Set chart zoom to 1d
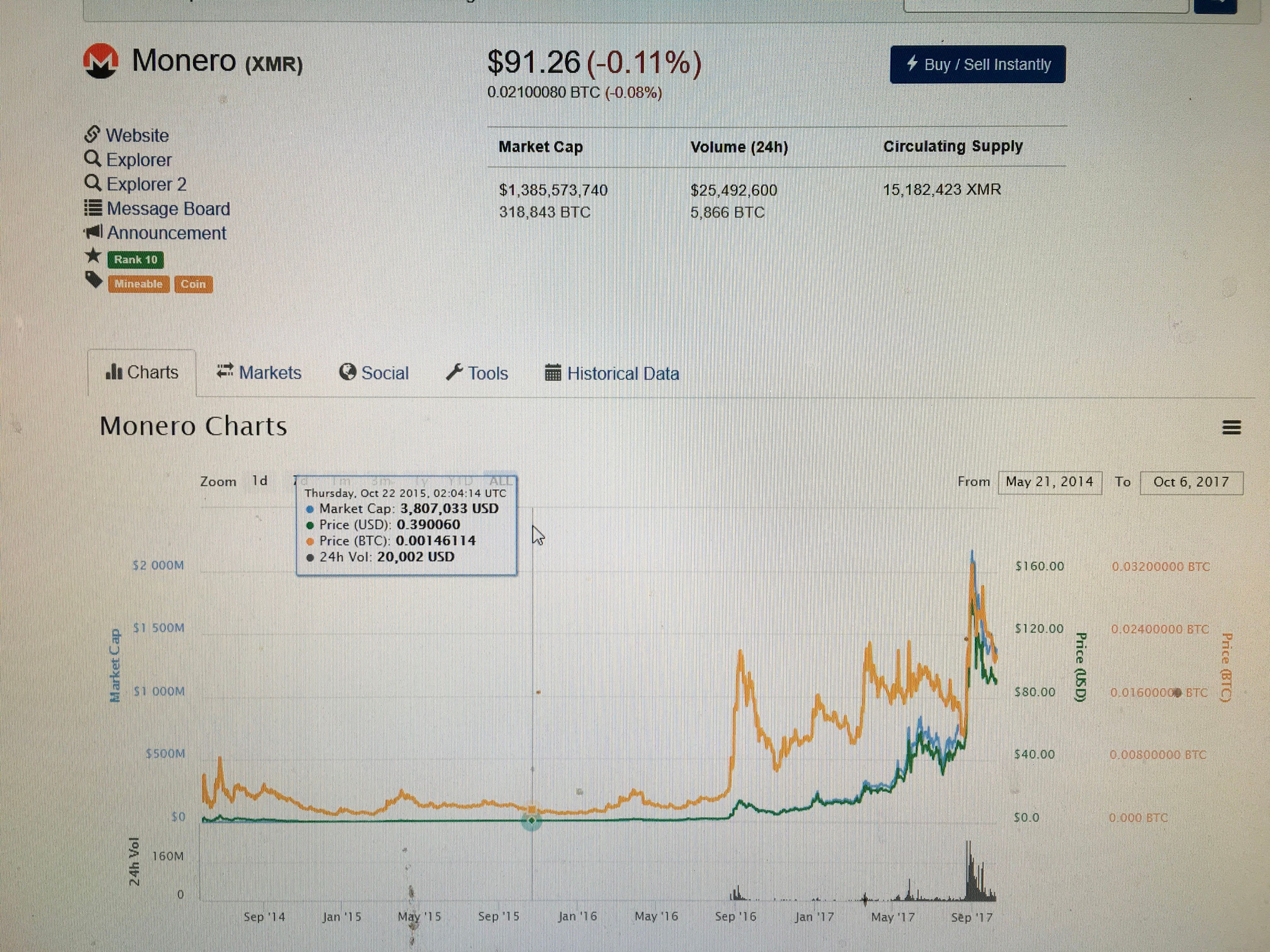Screen dimensions: 1270x952 260,481
